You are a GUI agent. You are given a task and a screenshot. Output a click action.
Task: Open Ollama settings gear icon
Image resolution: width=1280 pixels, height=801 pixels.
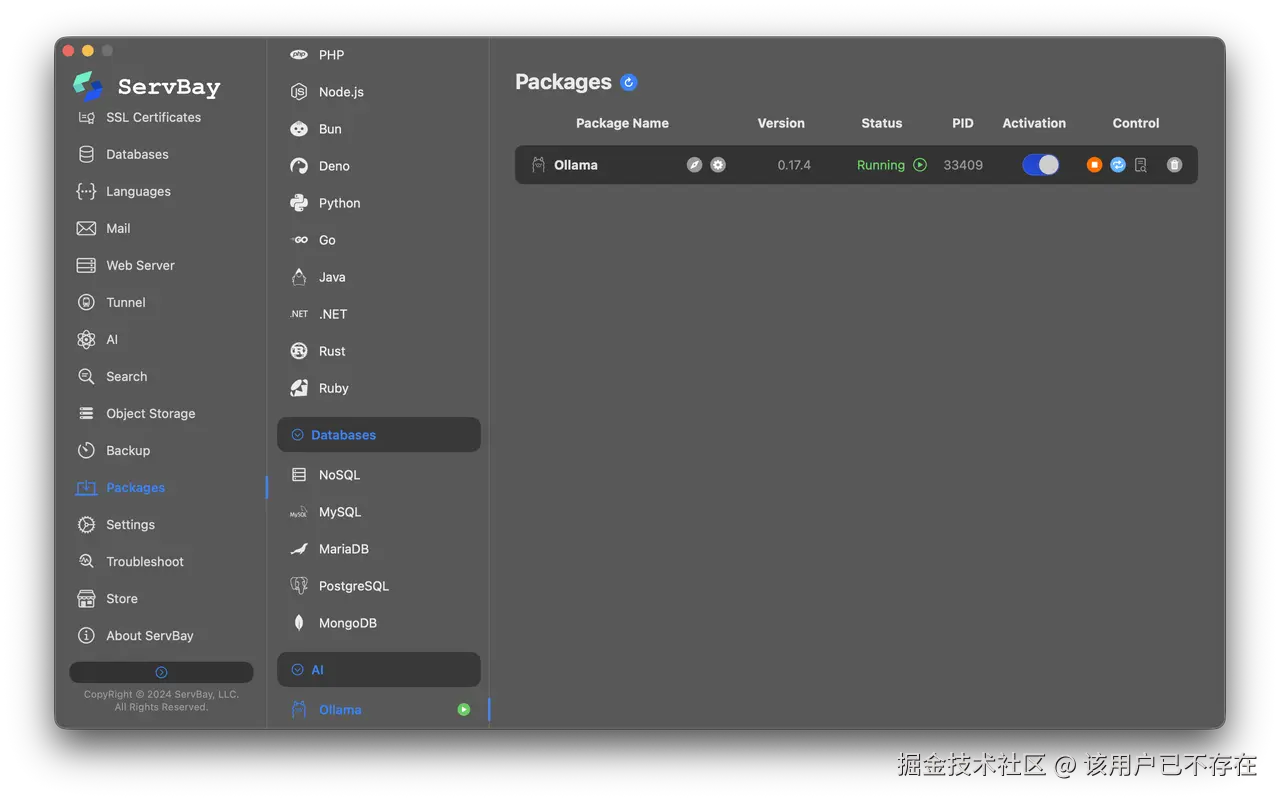[x=718, y=165]
